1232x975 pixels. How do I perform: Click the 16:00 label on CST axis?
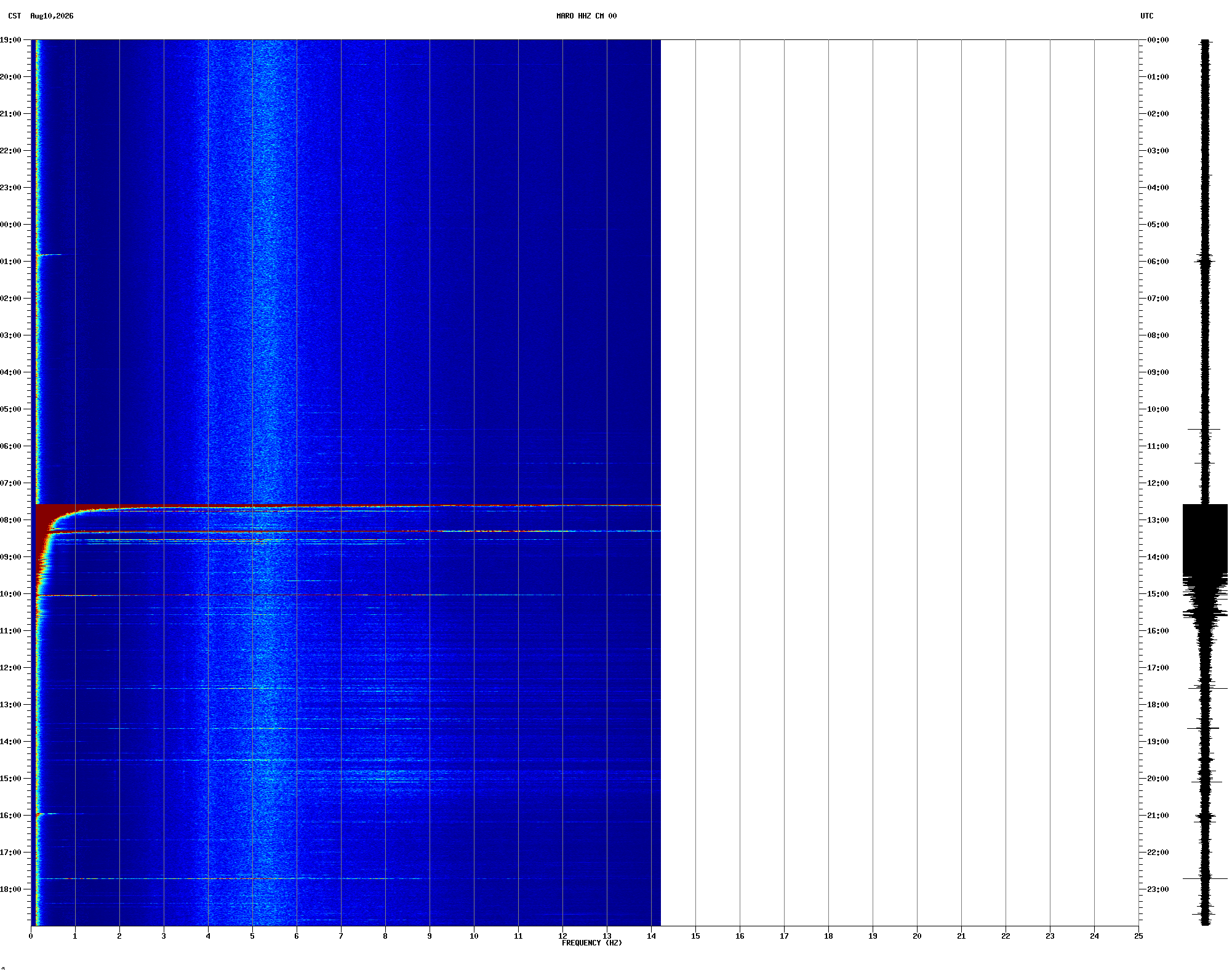[x=10, y=816]
